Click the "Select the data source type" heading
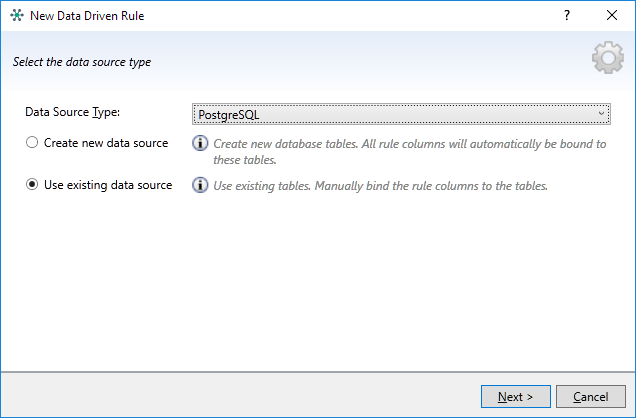This screenshot has height=418, width=636. click(x=82, y=62)
